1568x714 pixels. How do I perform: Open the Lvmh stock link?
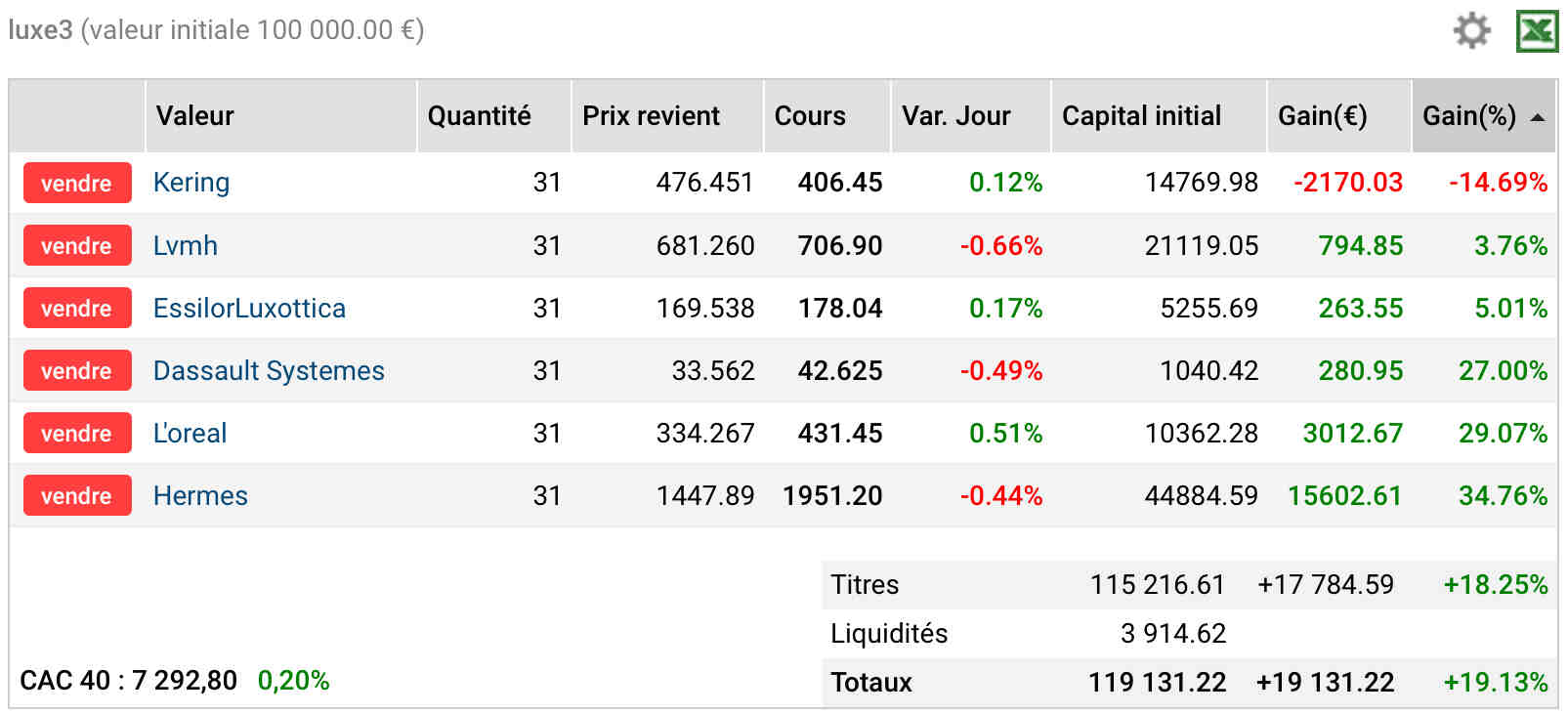(x=186, y=245)
